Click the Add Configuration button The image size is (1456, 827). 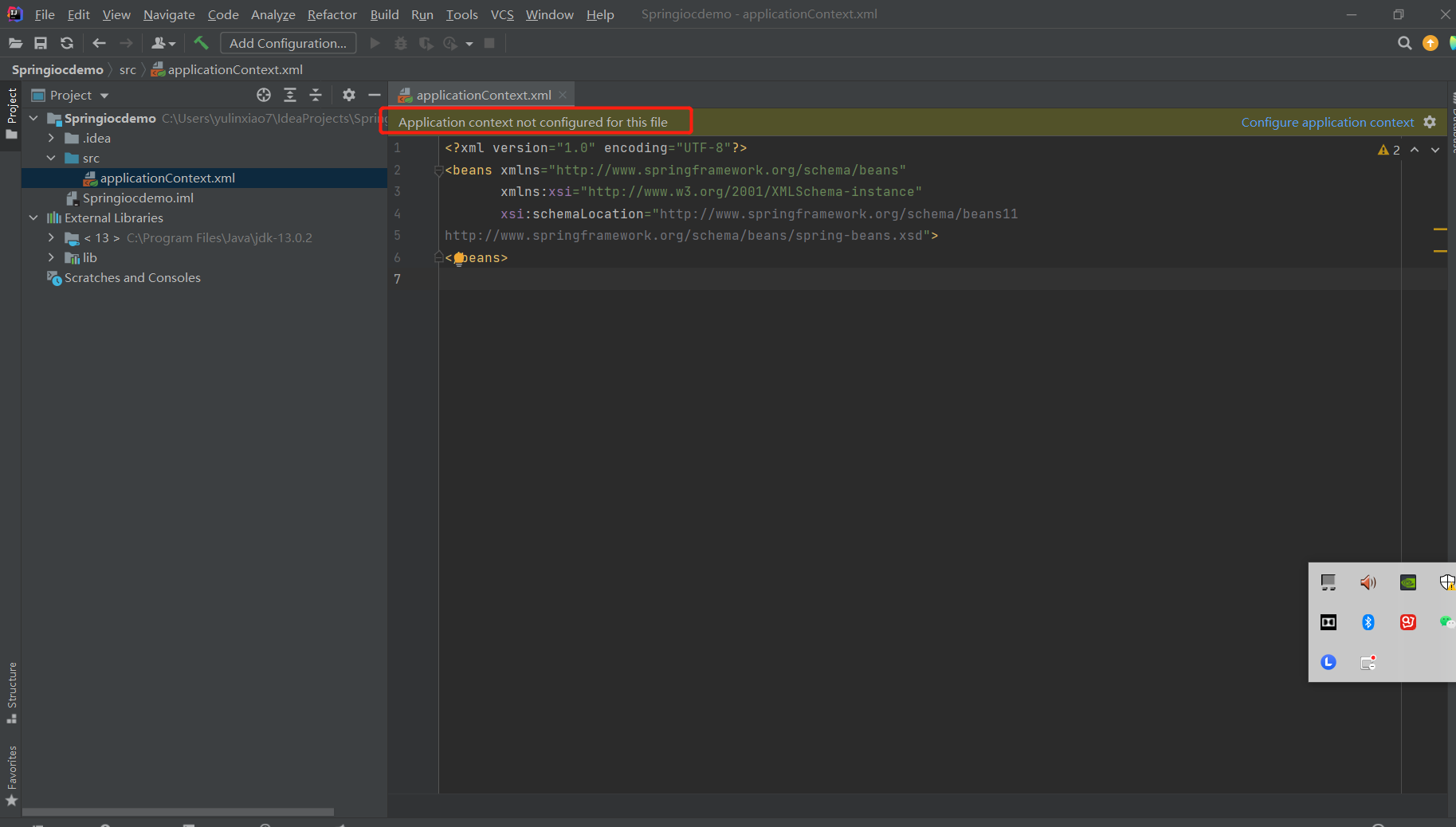point(288,43)
